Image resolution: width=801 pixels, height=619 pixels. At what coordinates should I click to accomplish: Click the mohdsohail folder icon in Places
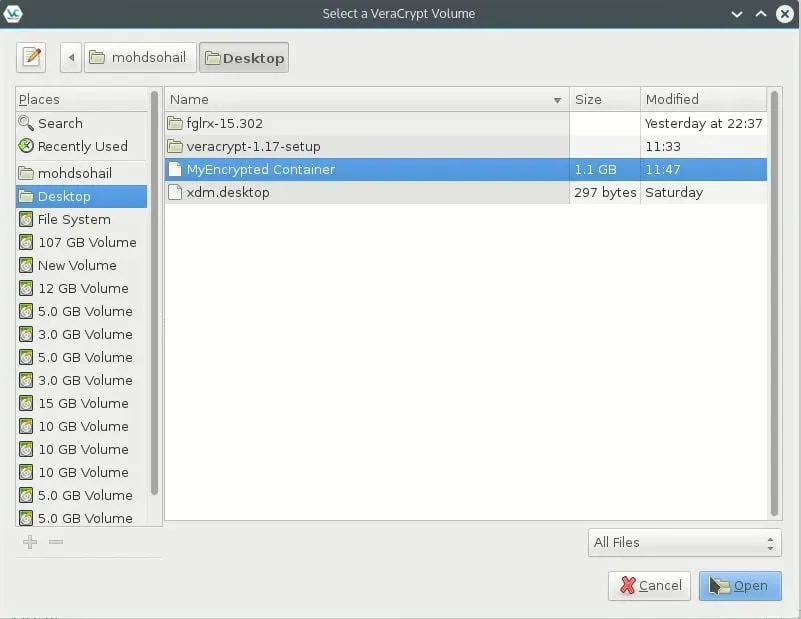[26, 173]
